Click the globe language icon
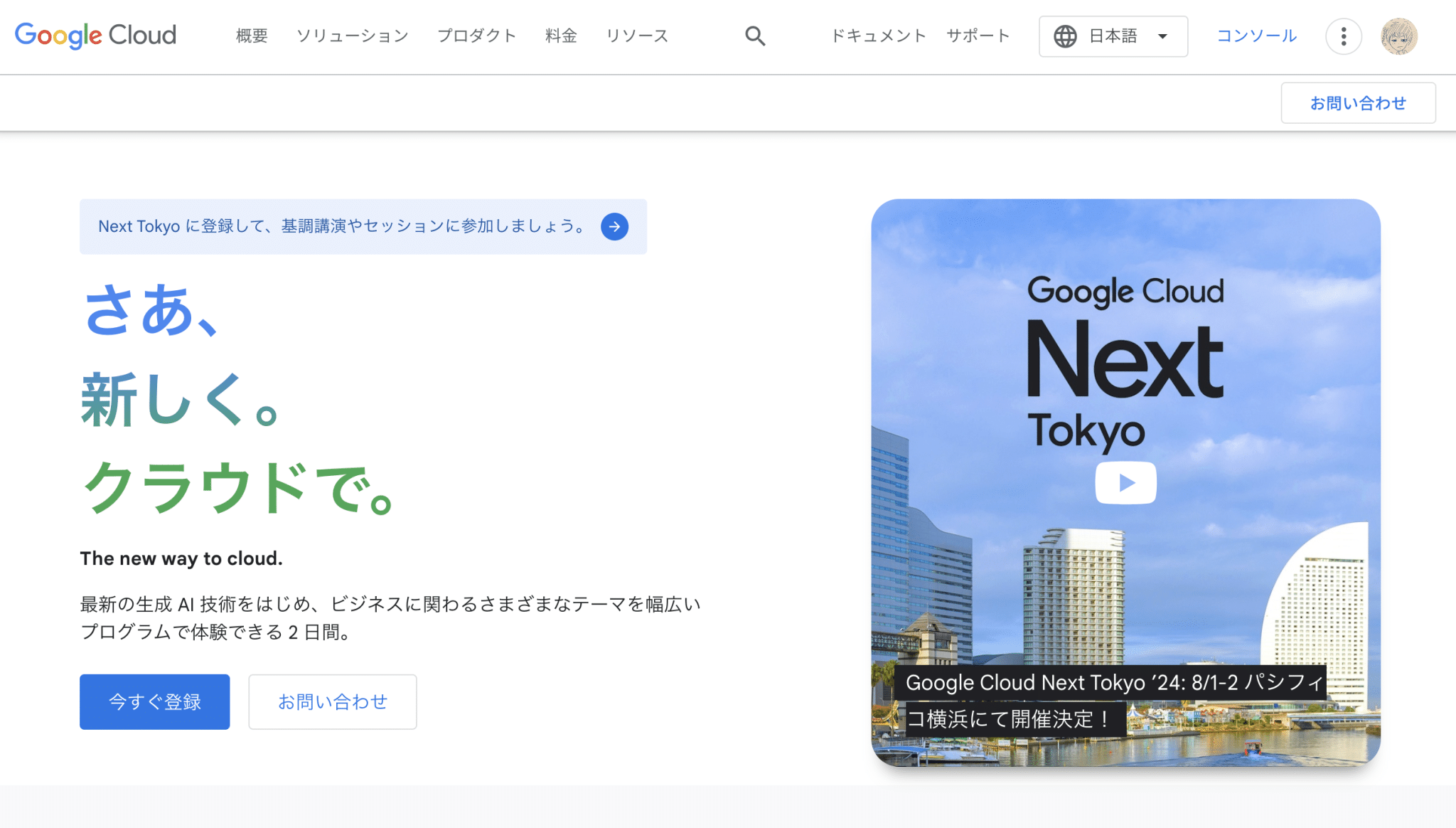This screenshot has height=828, width=1456. click(1066, 36)
